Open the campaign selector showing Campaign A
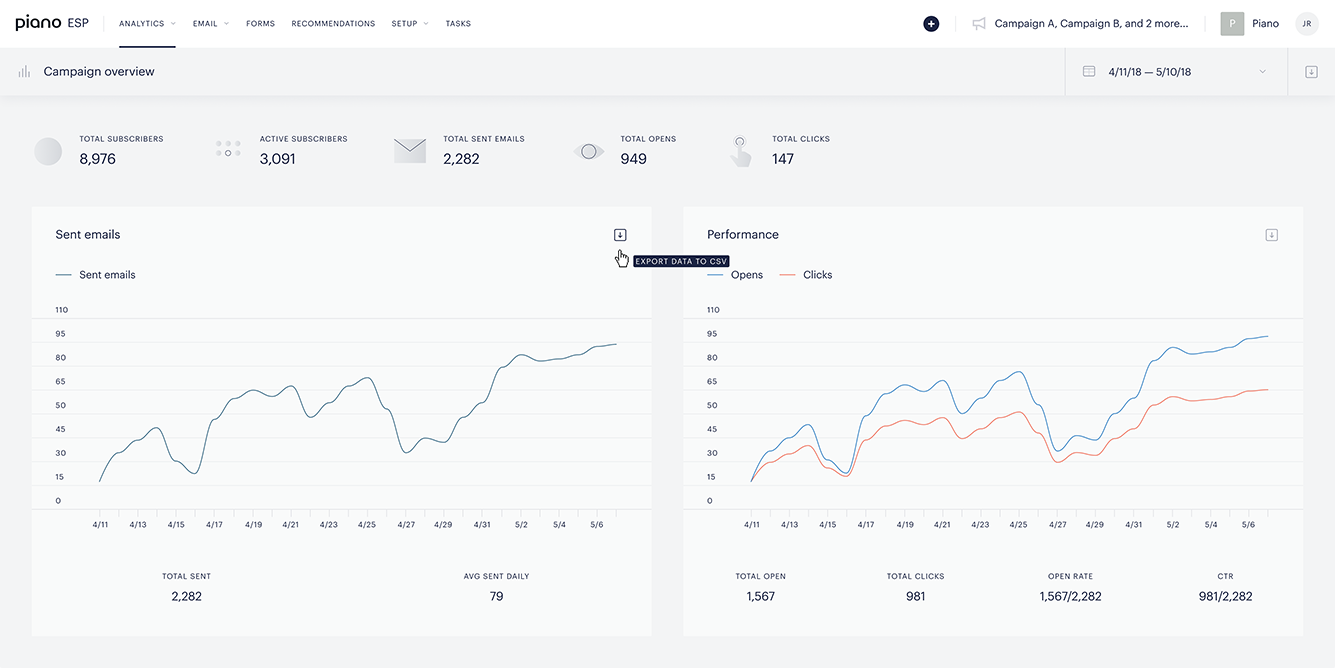This screenshot has height=668, width=1335. (x=1091, y=24)
